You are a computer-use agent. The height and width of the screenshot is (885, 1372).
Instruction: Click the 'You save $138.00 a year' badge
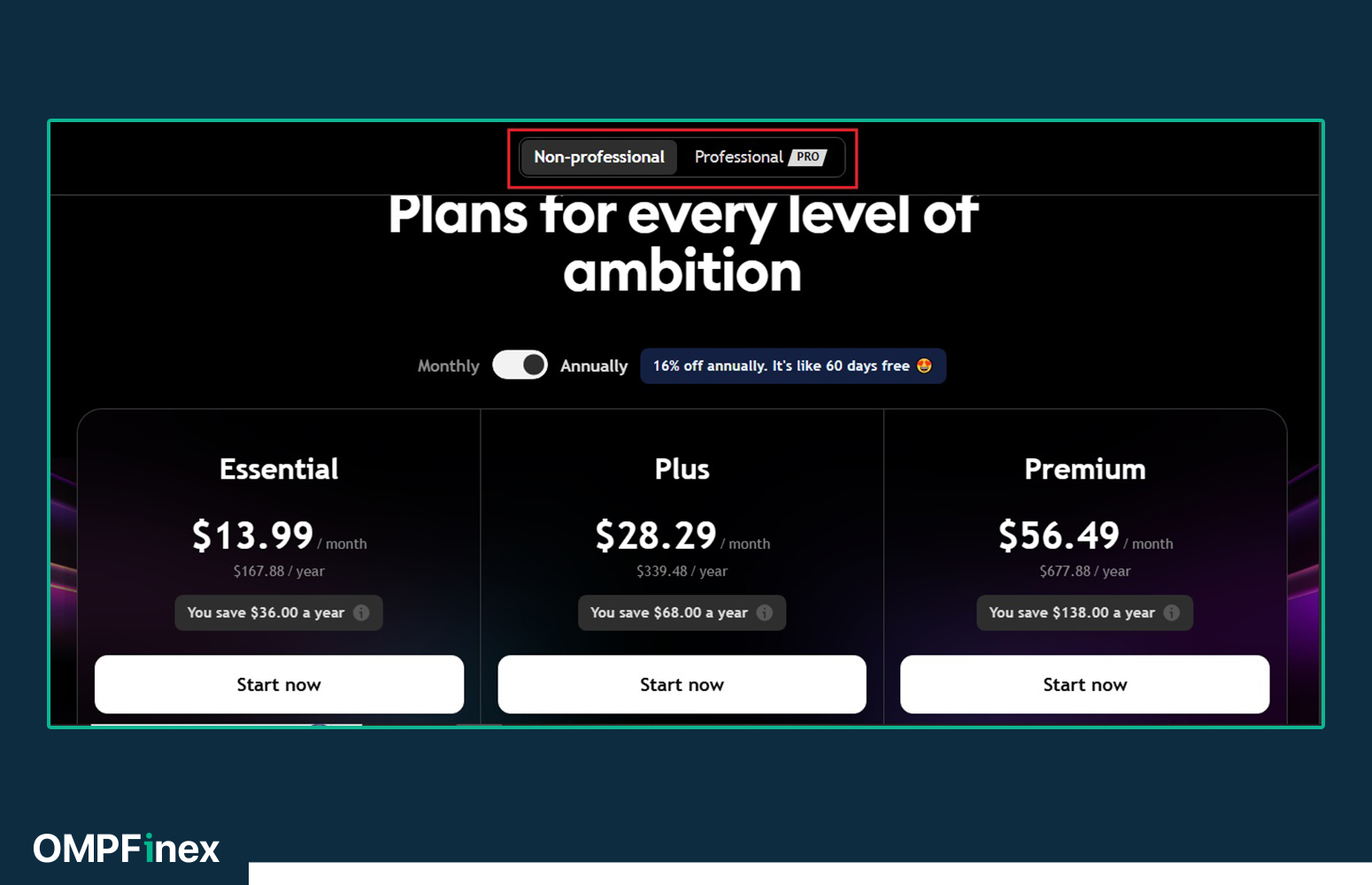pos(1084,612)
